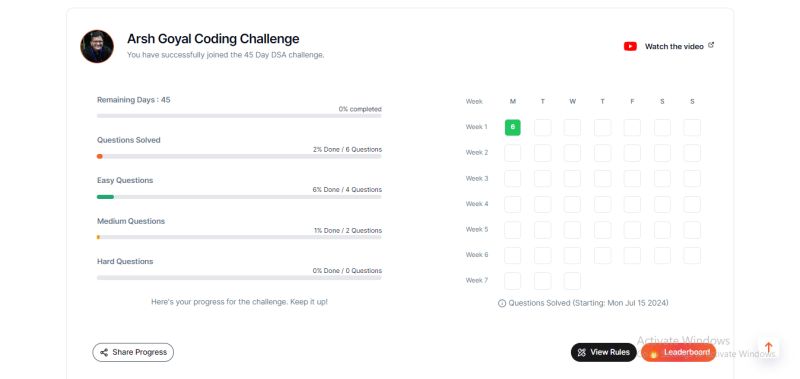Select the green Week 1 Monday cell
Screen dimensions: 800x379
pos(513,127)
